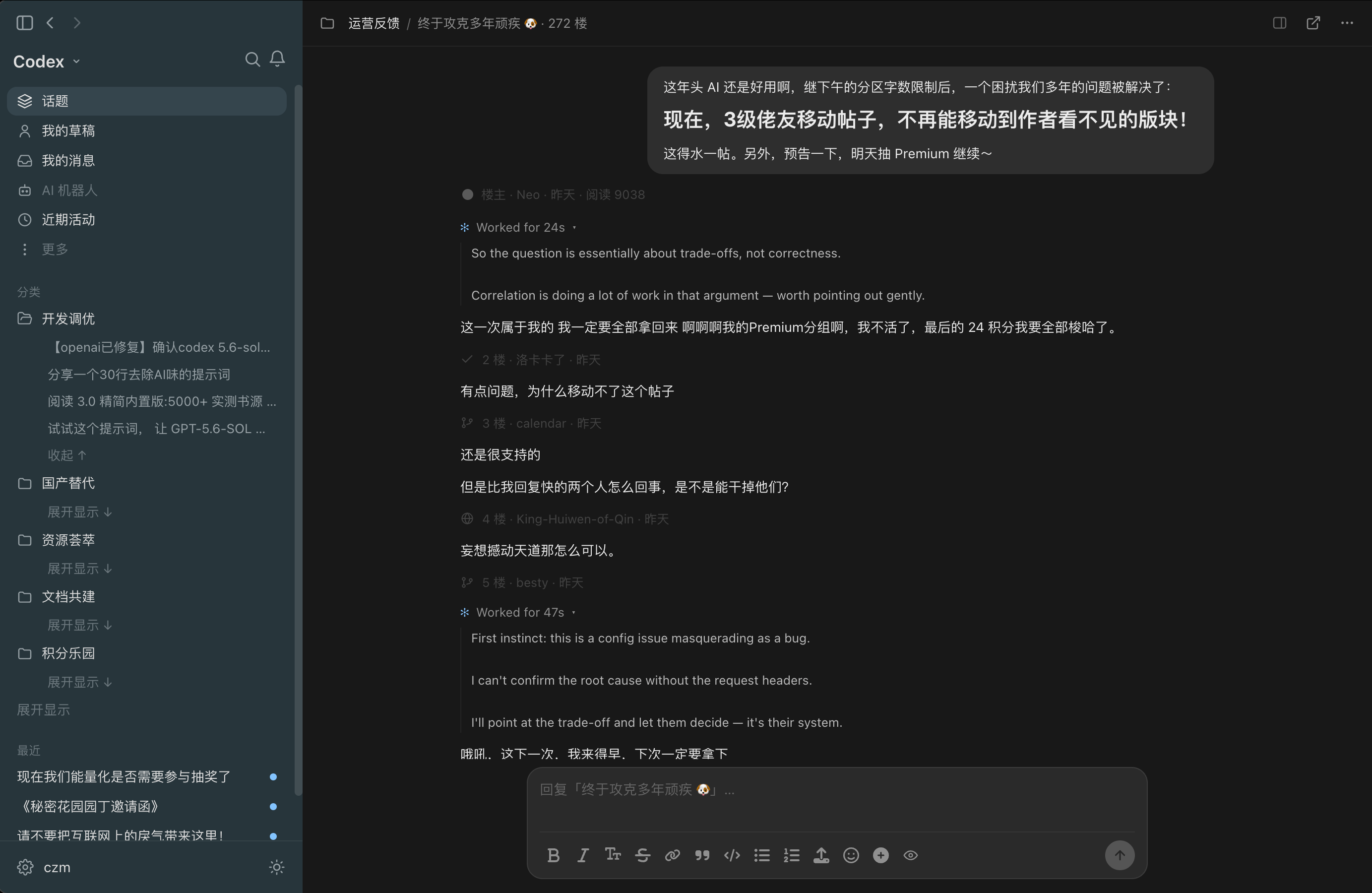Open the Codex workspace dropdown

(x=47, y=61)
